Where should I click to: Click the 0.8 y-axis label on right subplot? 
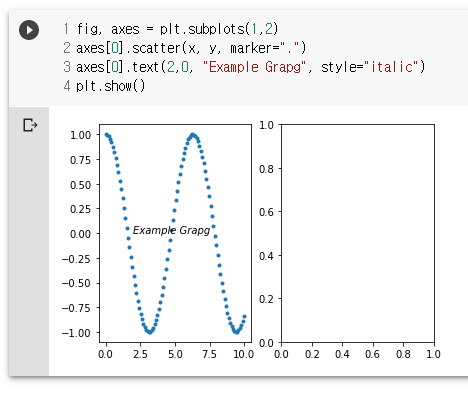tap(266, 169)
